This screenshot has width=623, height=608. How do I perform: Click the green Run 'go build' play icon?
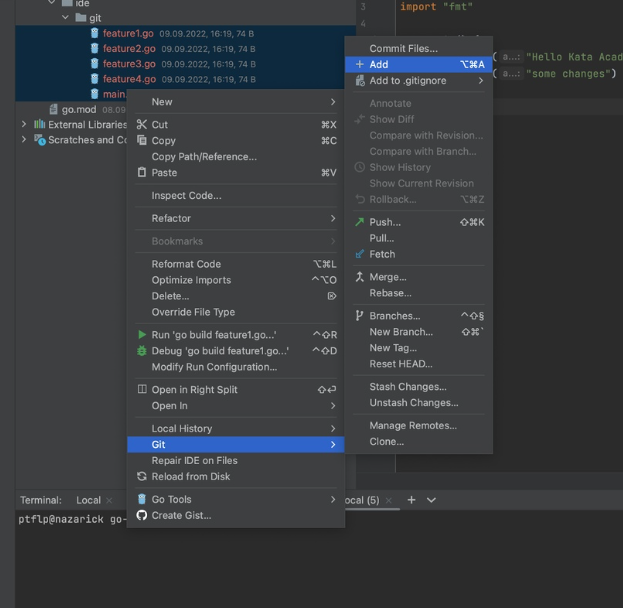[142, 335]
